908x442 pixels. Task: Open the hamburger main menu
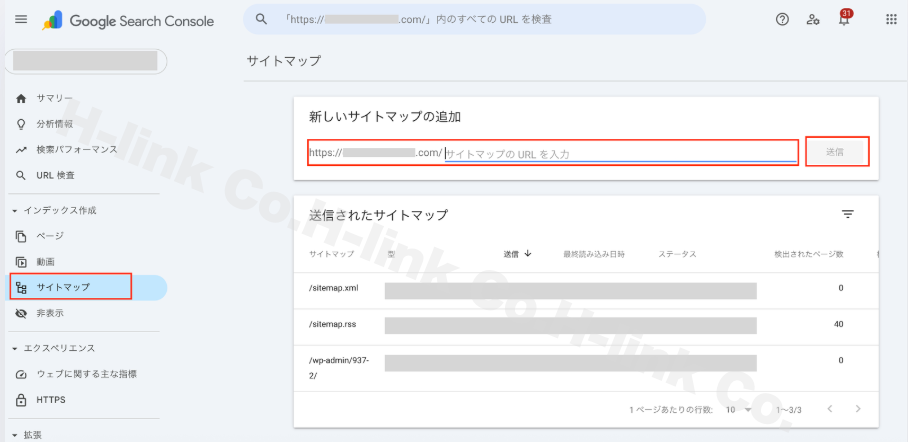pyautogui.click(x=21, y=19)
